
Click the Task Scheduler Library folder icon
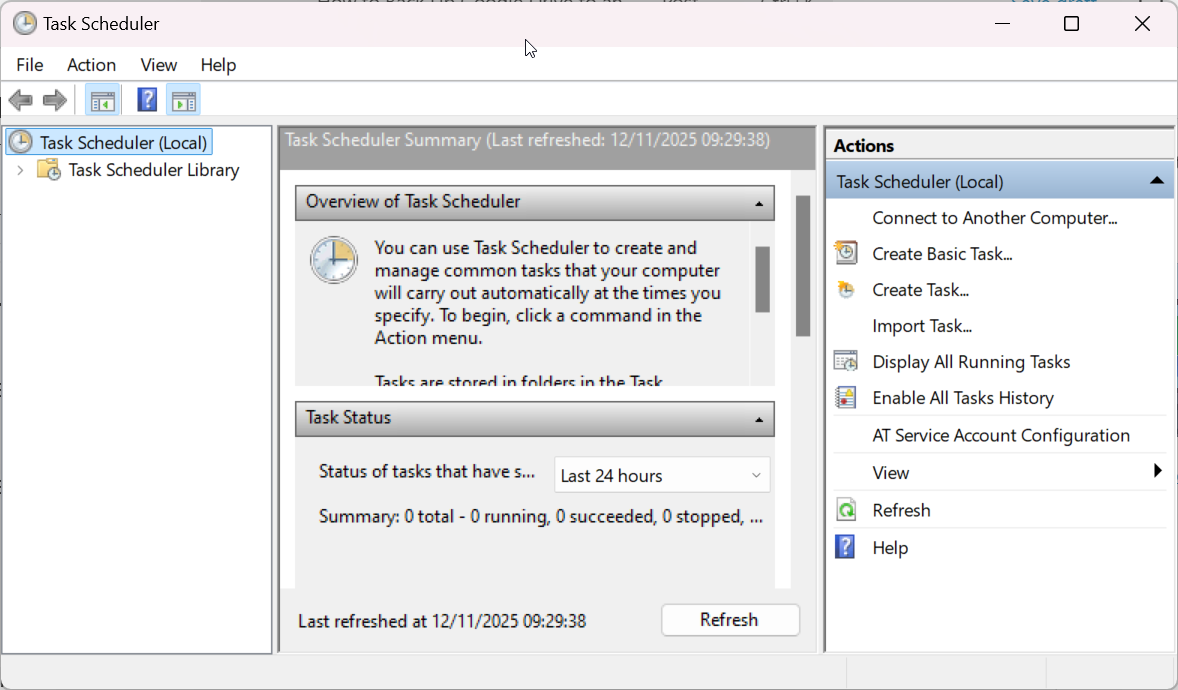[49, 170]
